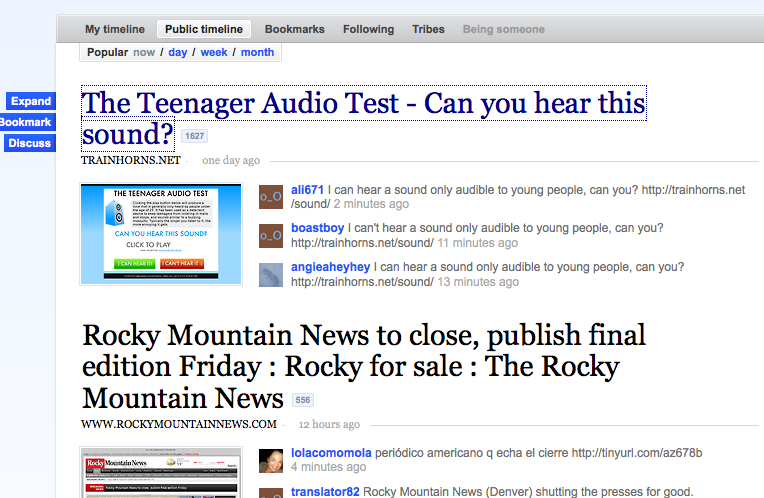Click lolacomomola's avatar photo
Image resolution: width=764 pixels, height=498 pixels.
271,460
